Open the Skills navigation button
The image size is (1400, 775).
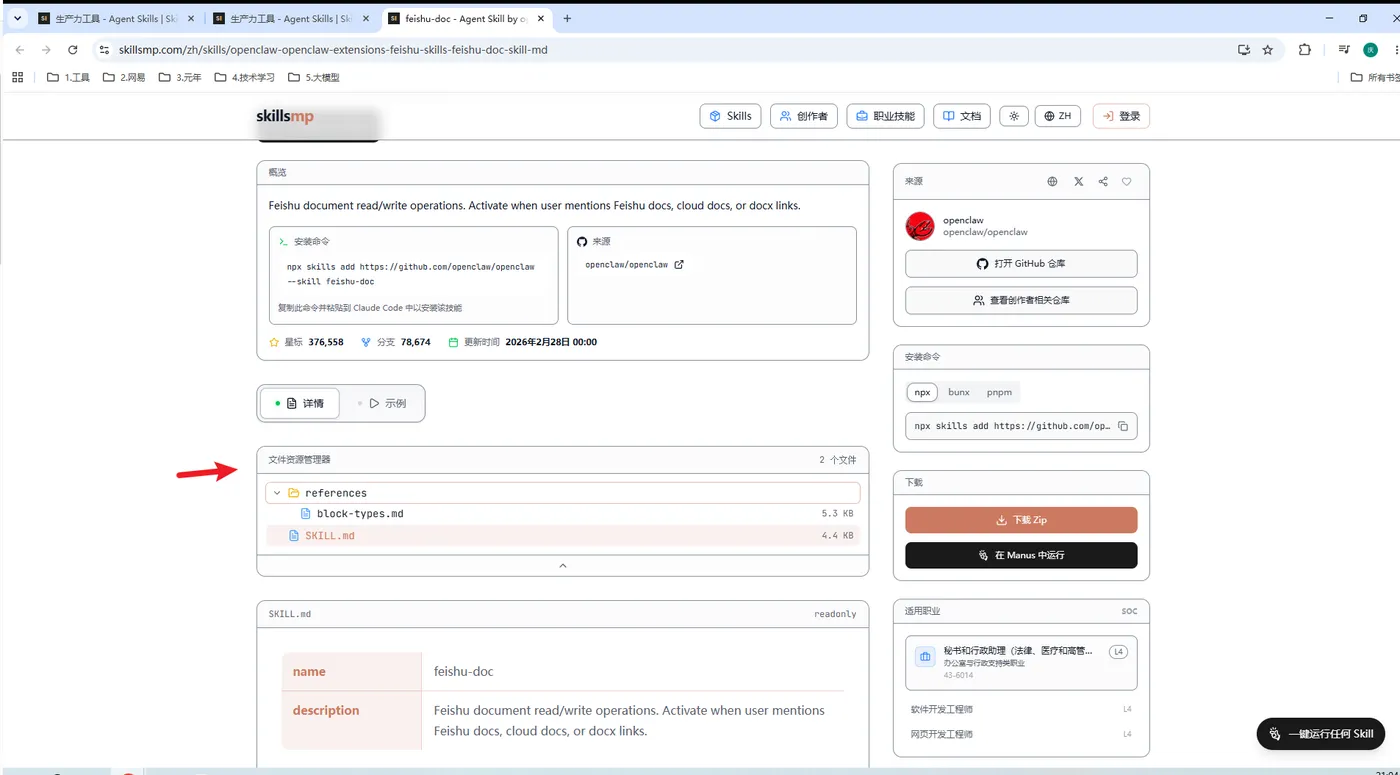[x=731, y=116]
